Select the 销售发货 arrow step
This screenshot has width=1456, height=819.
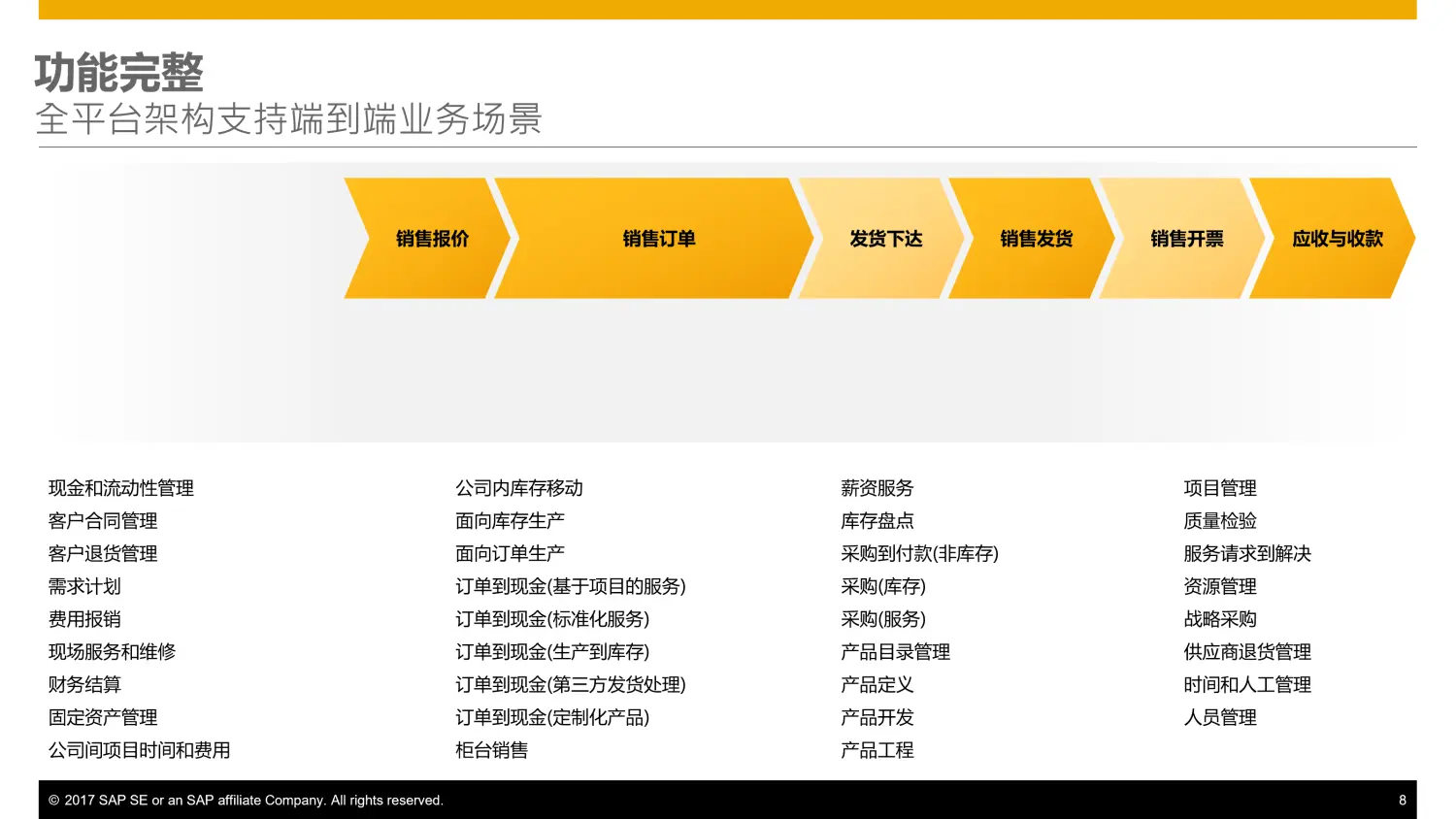pos(1032,238)
